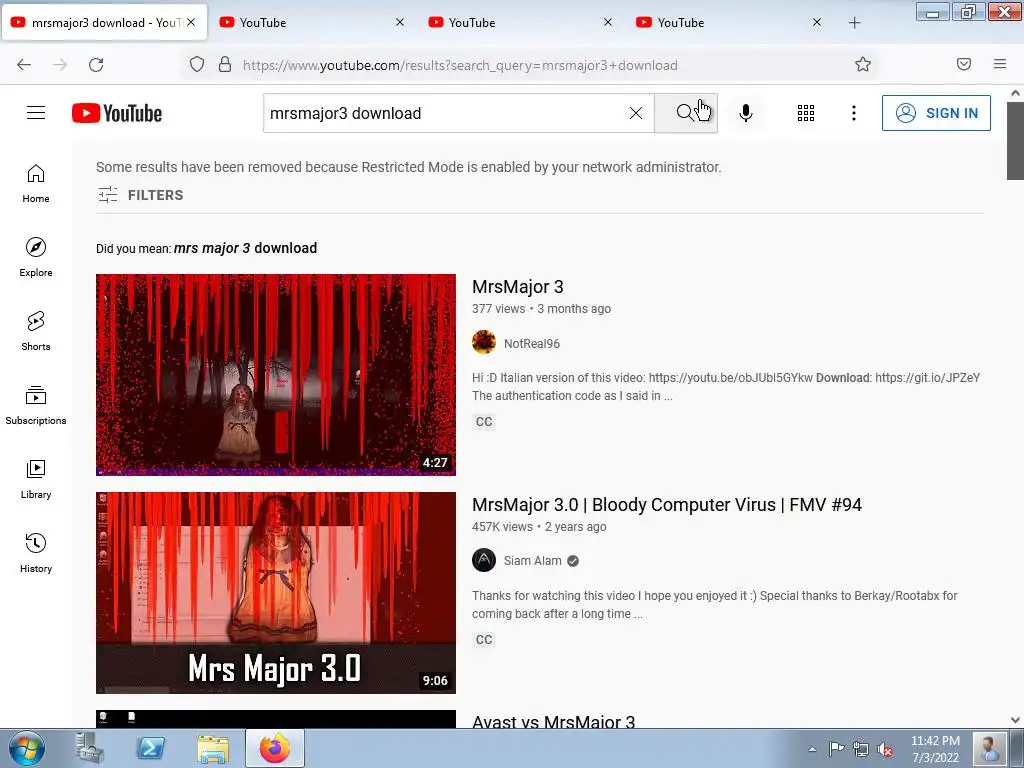
Task: Show hidden system tray icons
Action: [x=812, y=749]
